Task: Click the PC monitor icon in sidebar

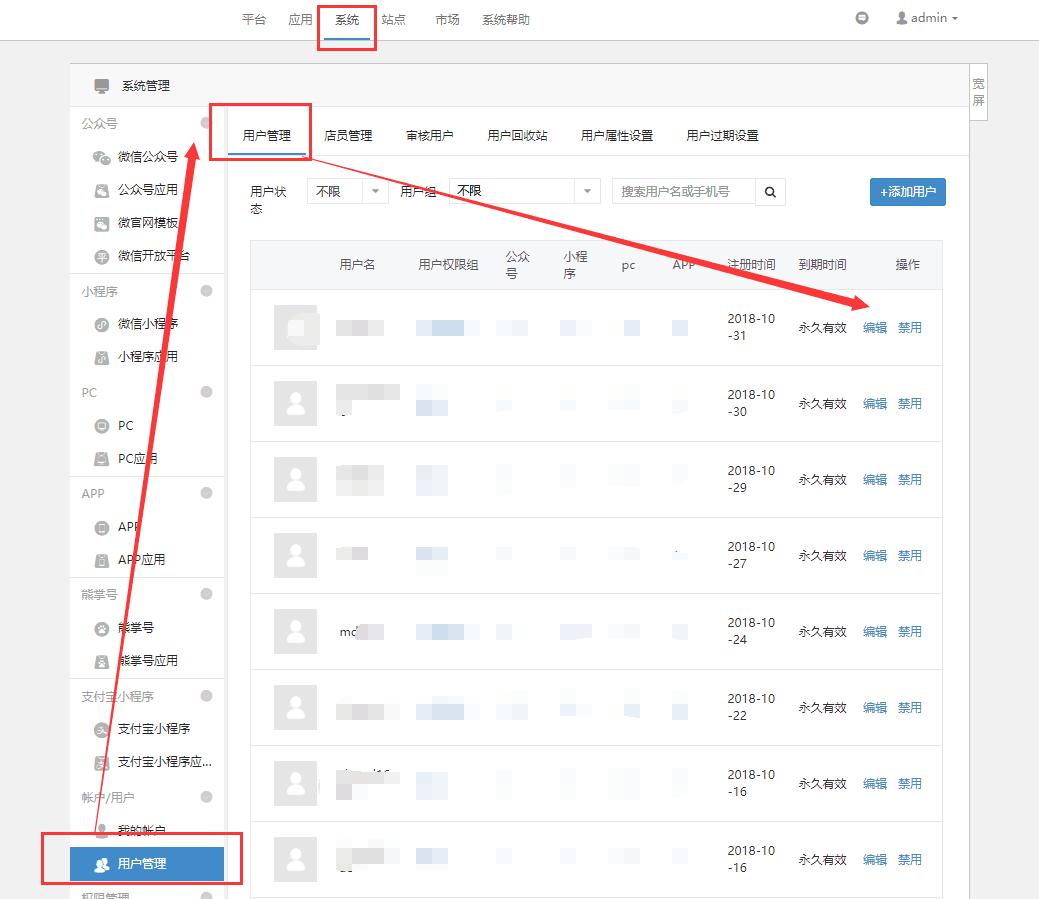Action: [x=101, y=426]
